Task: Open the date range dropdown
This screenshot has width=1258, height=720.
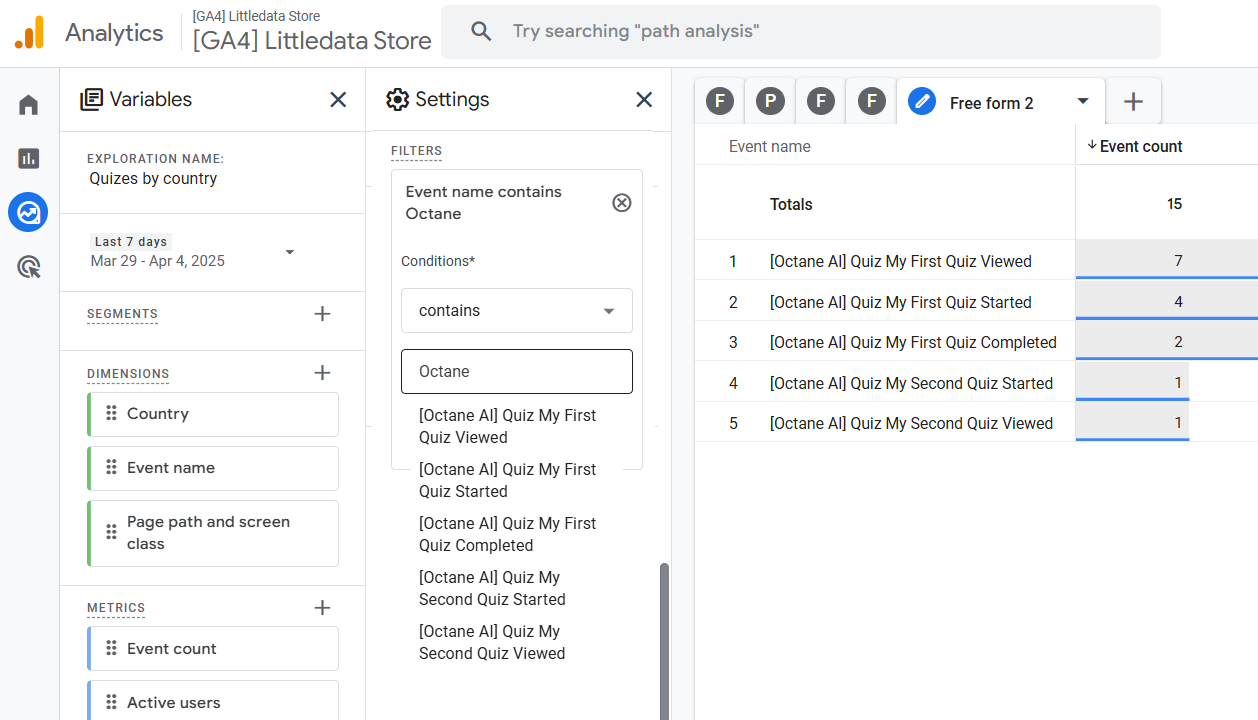Action: tap(290, 252)
